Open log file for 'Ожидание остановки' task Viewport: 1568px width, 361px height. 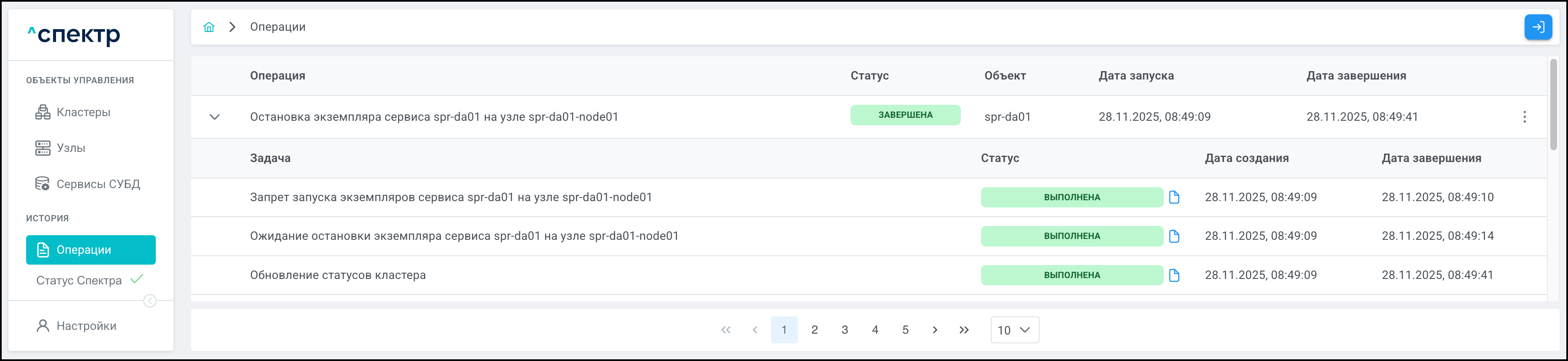point(1174,236)
